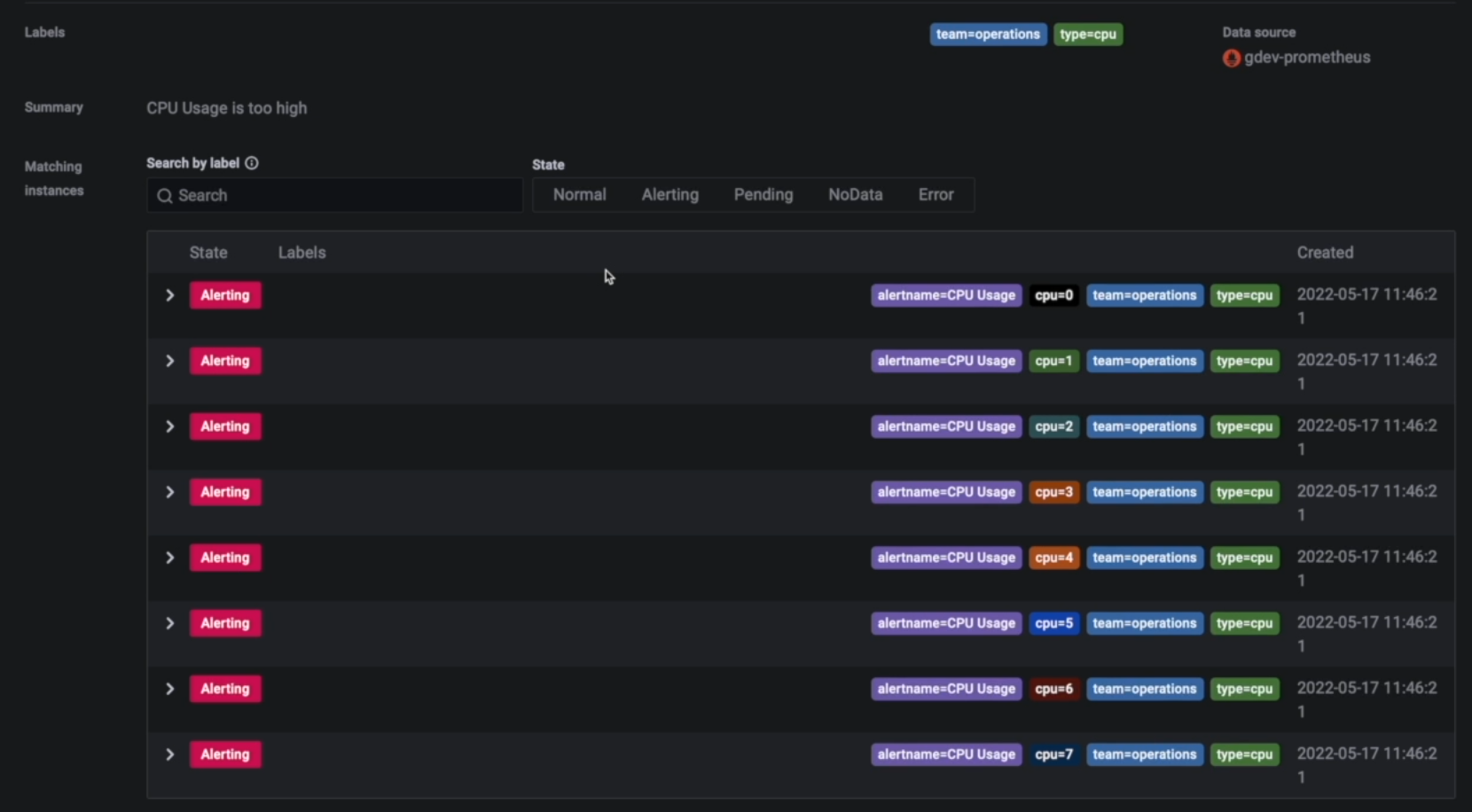Enable the NoData state filter

pyautogui.click(x=854, y=194)
